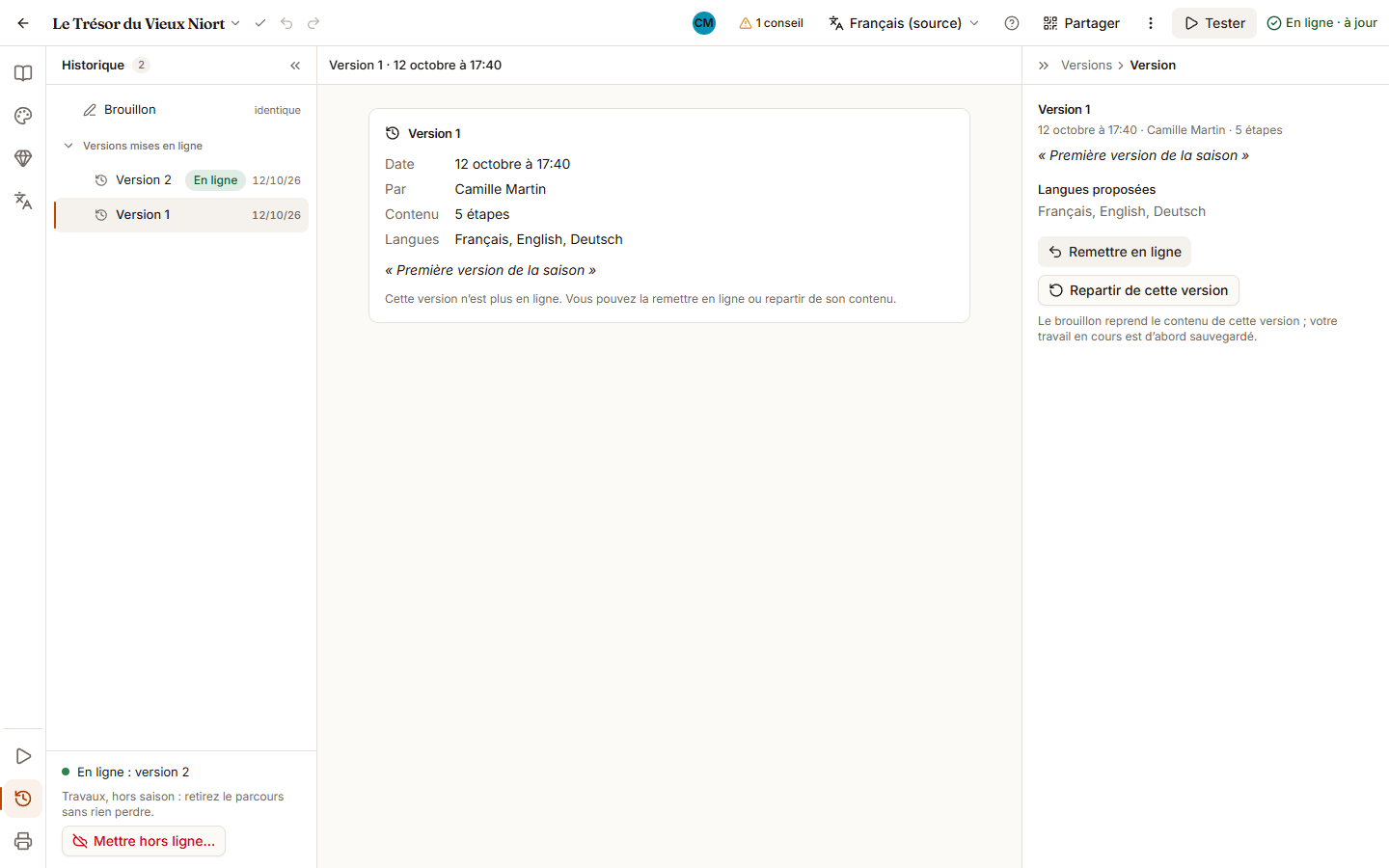Click the CM user avatar
This screenshot has width=1389, height=868.
704,23
